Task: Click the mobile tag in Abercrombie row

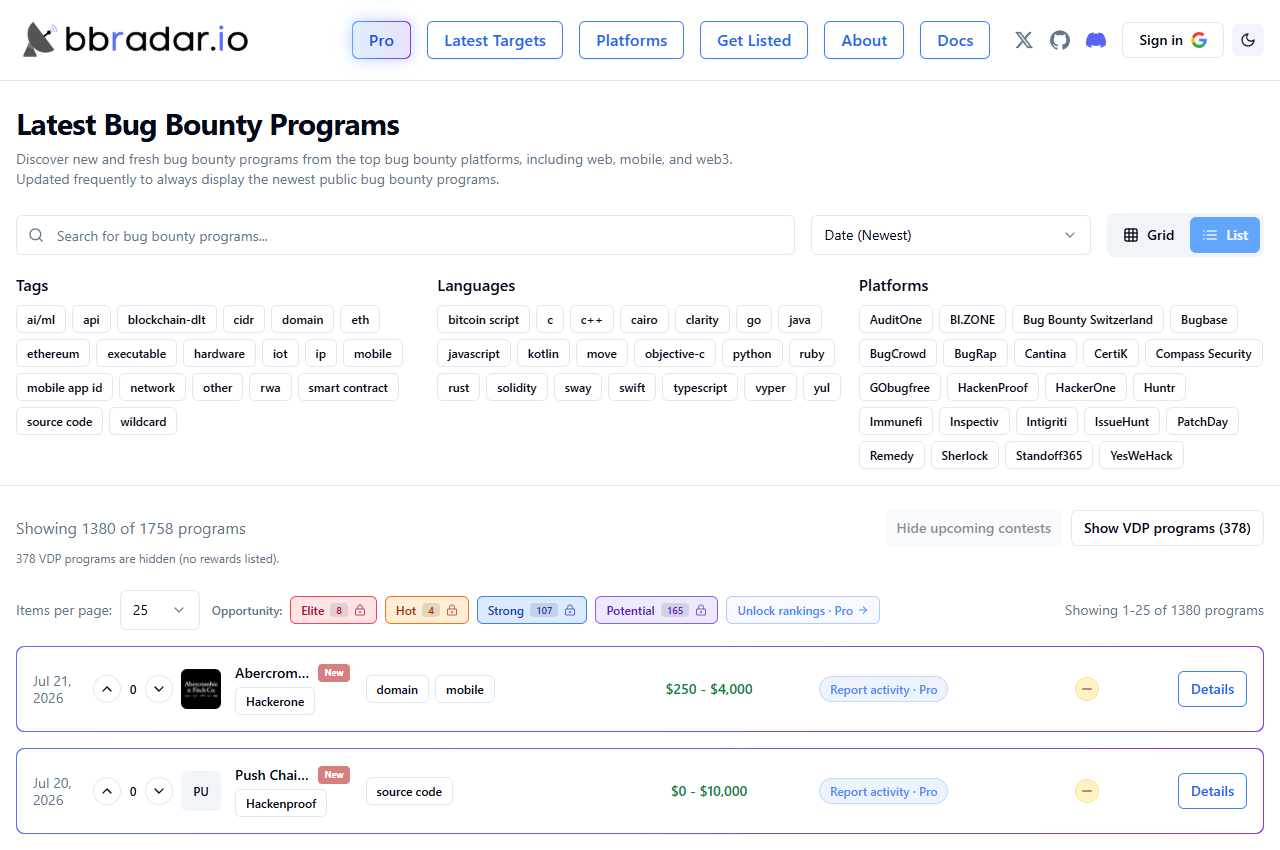Action: [465, 689]
